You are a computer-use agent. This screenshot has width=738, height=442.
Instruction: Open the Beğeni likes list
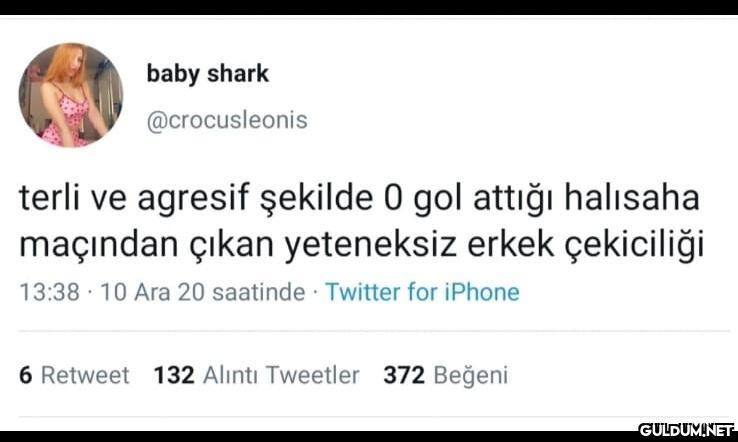click(x=471, y=376)
